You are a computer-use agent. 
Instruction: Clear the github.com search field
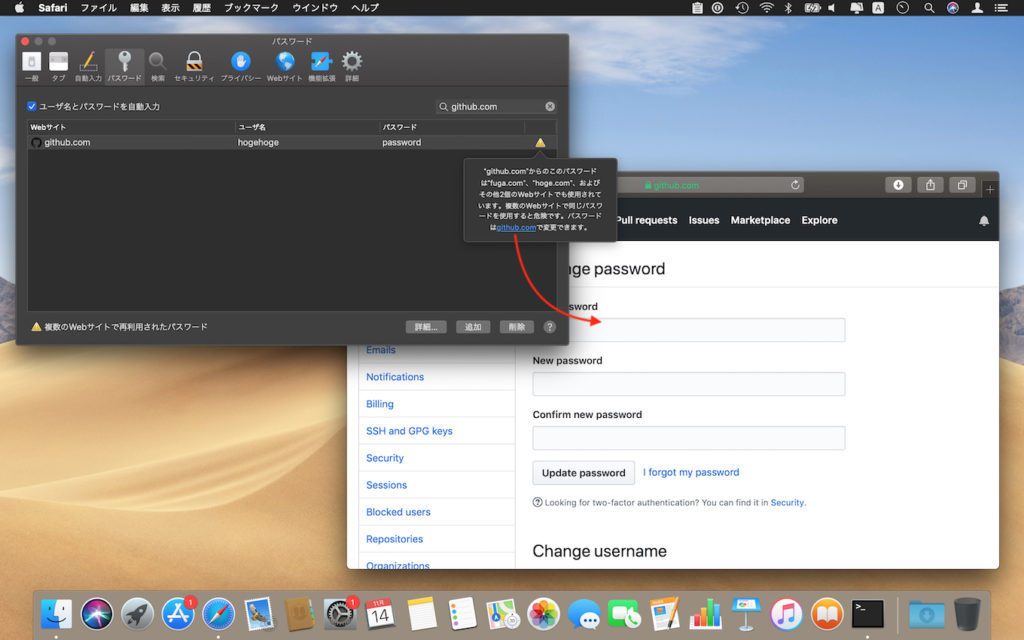(x=548, y=105)
